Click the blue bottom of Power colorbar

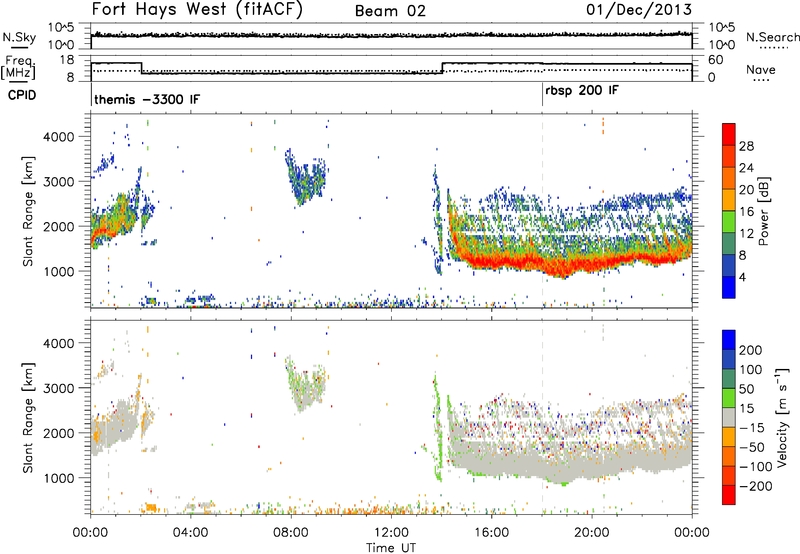[x=729, y=287]
